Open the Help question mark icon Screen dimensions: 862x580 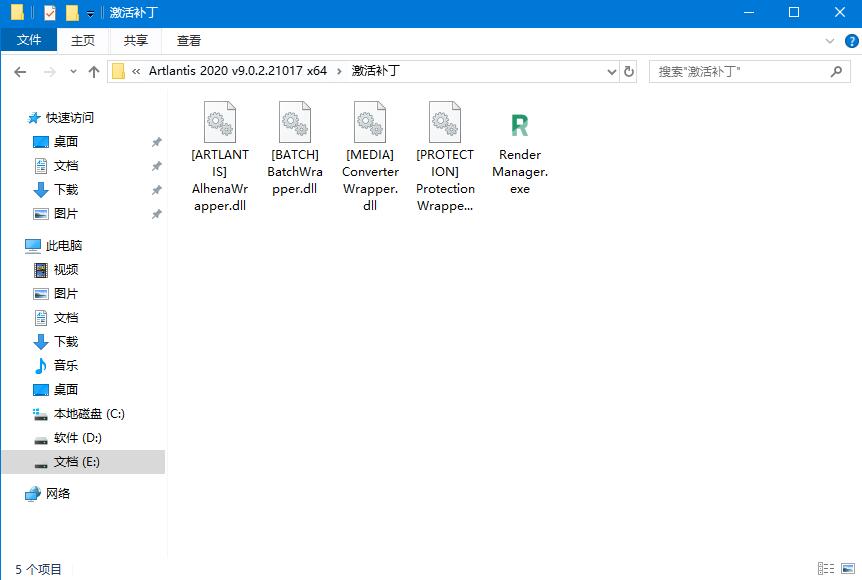851,41
